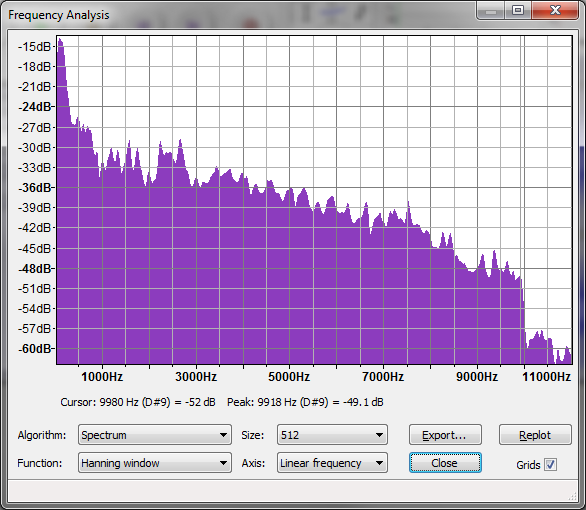Toggle the Grids checkbox
The height and width of the screenshot is (510, 586).
(550, 464)
